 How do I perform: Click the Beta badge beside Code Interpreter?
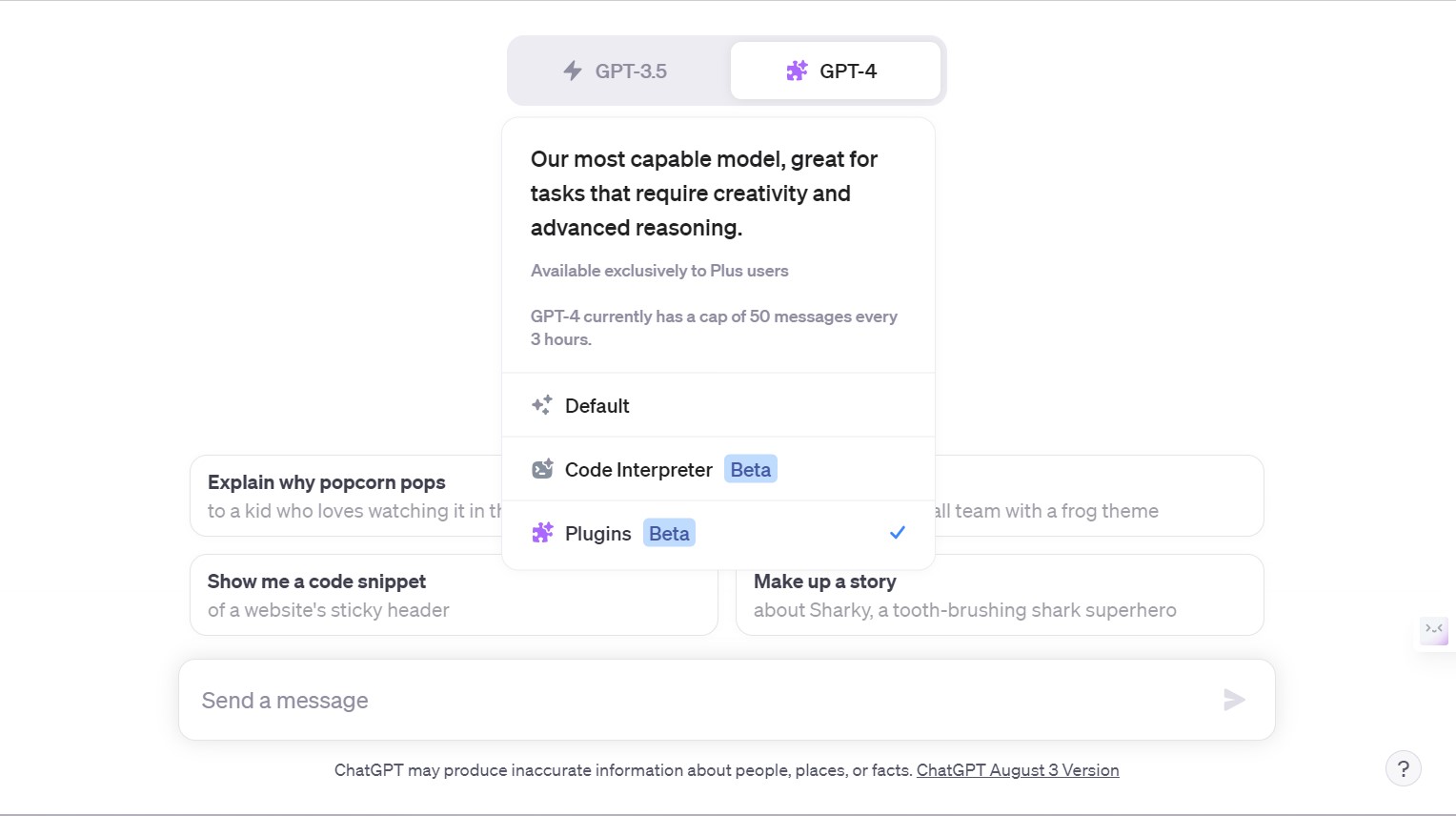[x=751, y=470]
